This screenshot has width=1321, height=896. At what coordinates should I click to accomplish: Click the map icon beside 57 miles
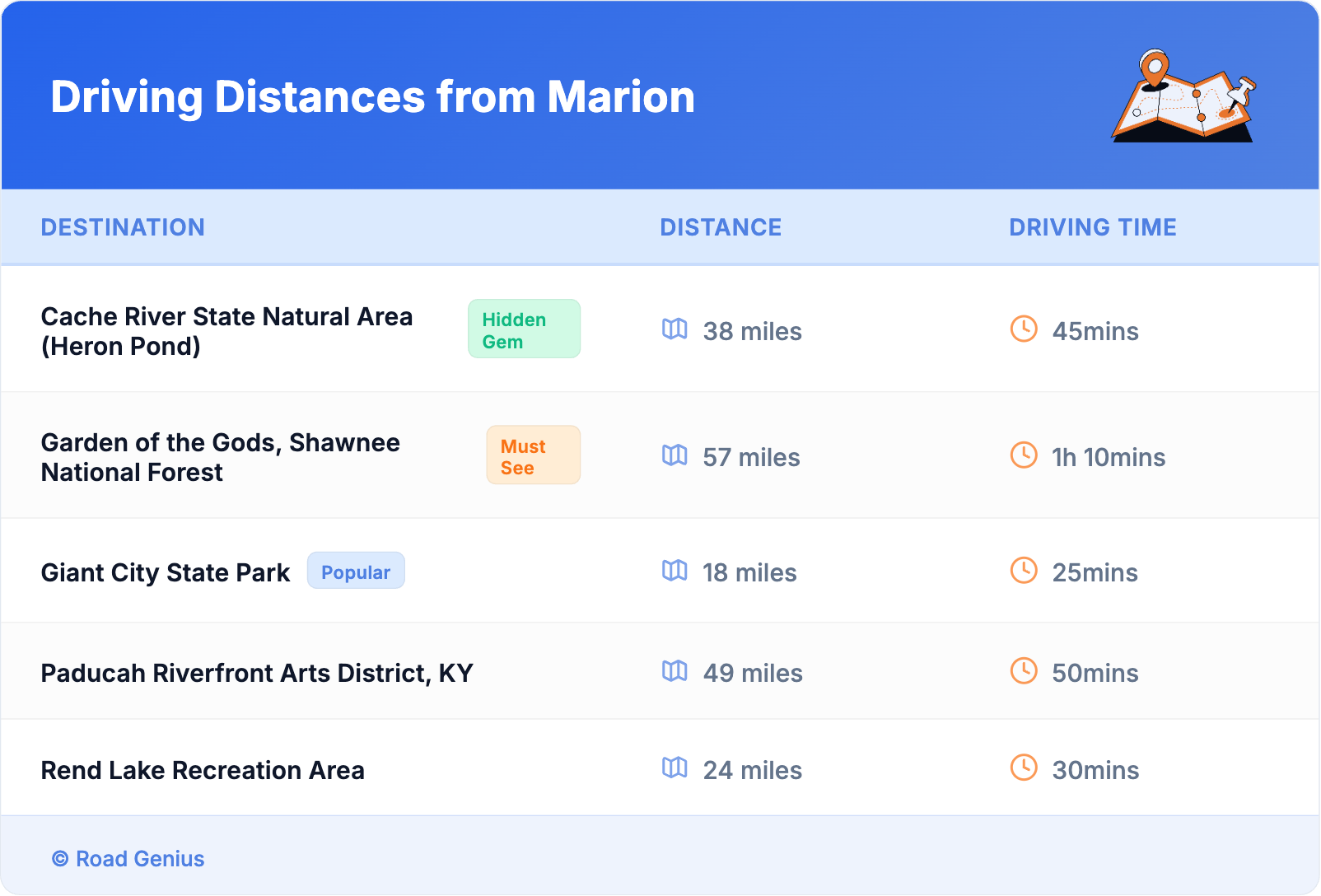(x=675, y=455)
